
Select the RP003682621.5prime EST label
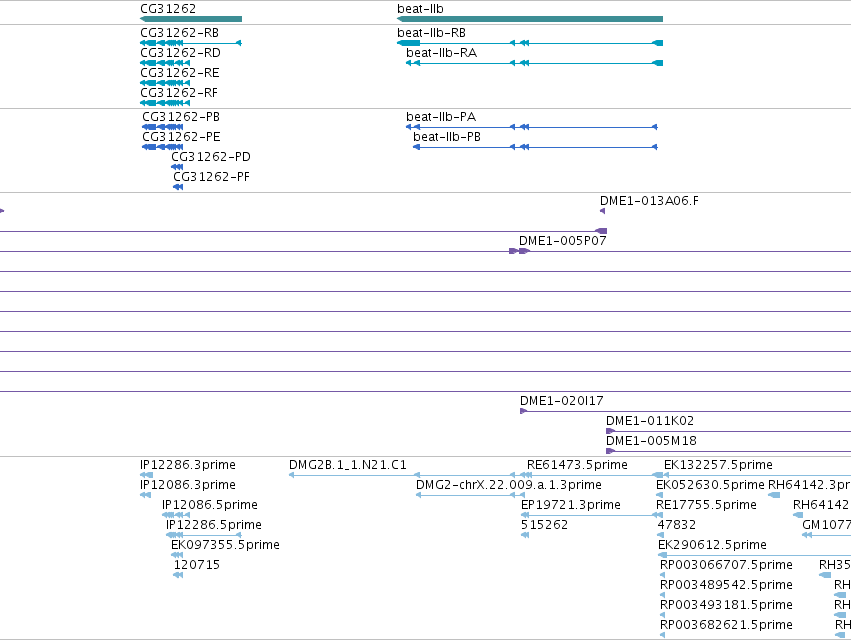click(x=726, y=625)
